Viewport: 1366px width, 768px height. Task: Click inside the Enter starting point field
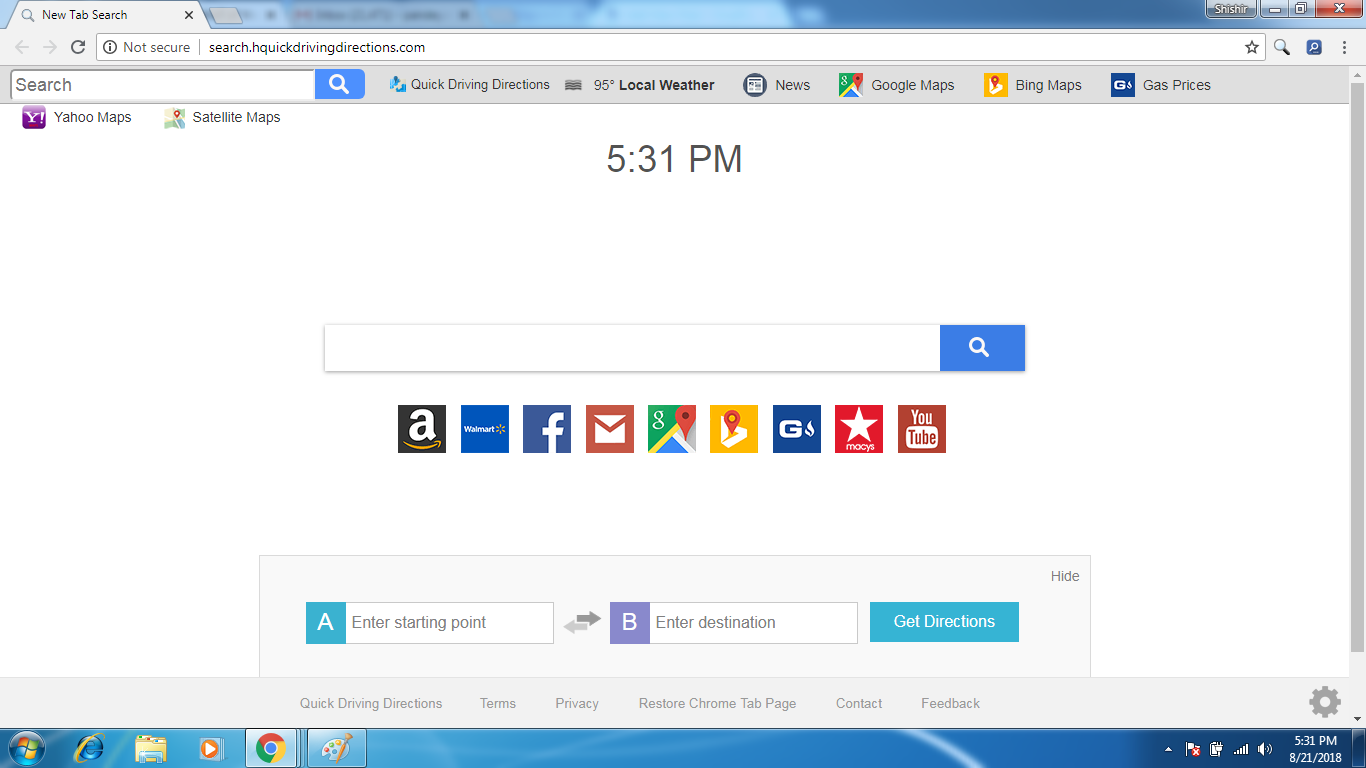450,622
